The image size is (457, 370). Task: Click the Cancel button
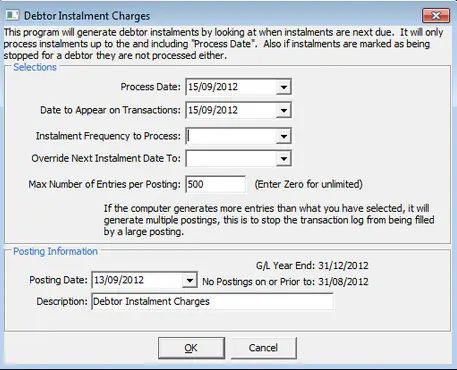point(263,348)
